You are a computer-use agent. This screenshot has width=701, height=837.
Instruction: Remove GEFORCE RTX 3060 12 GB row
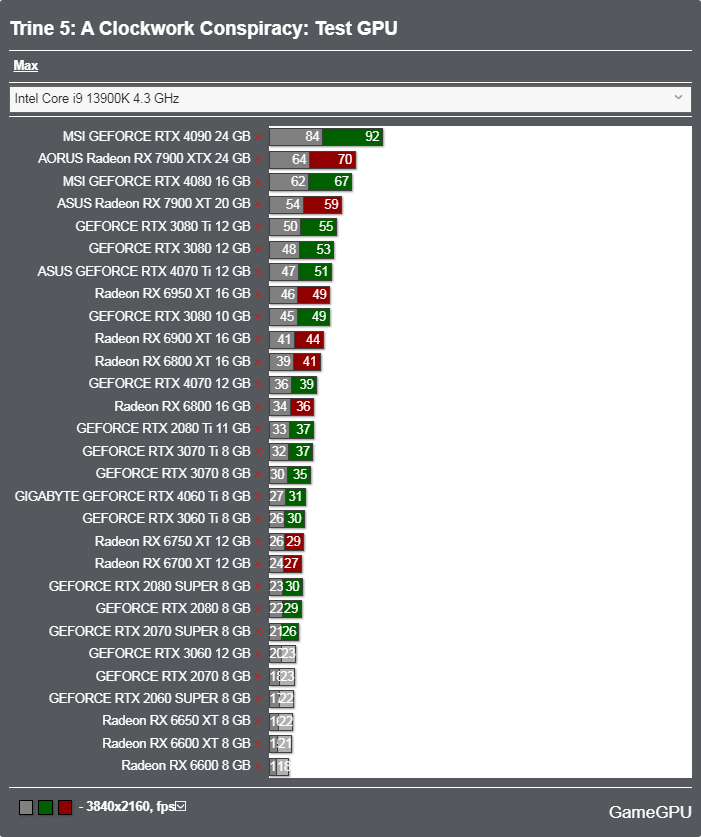(x=258, y=654)
